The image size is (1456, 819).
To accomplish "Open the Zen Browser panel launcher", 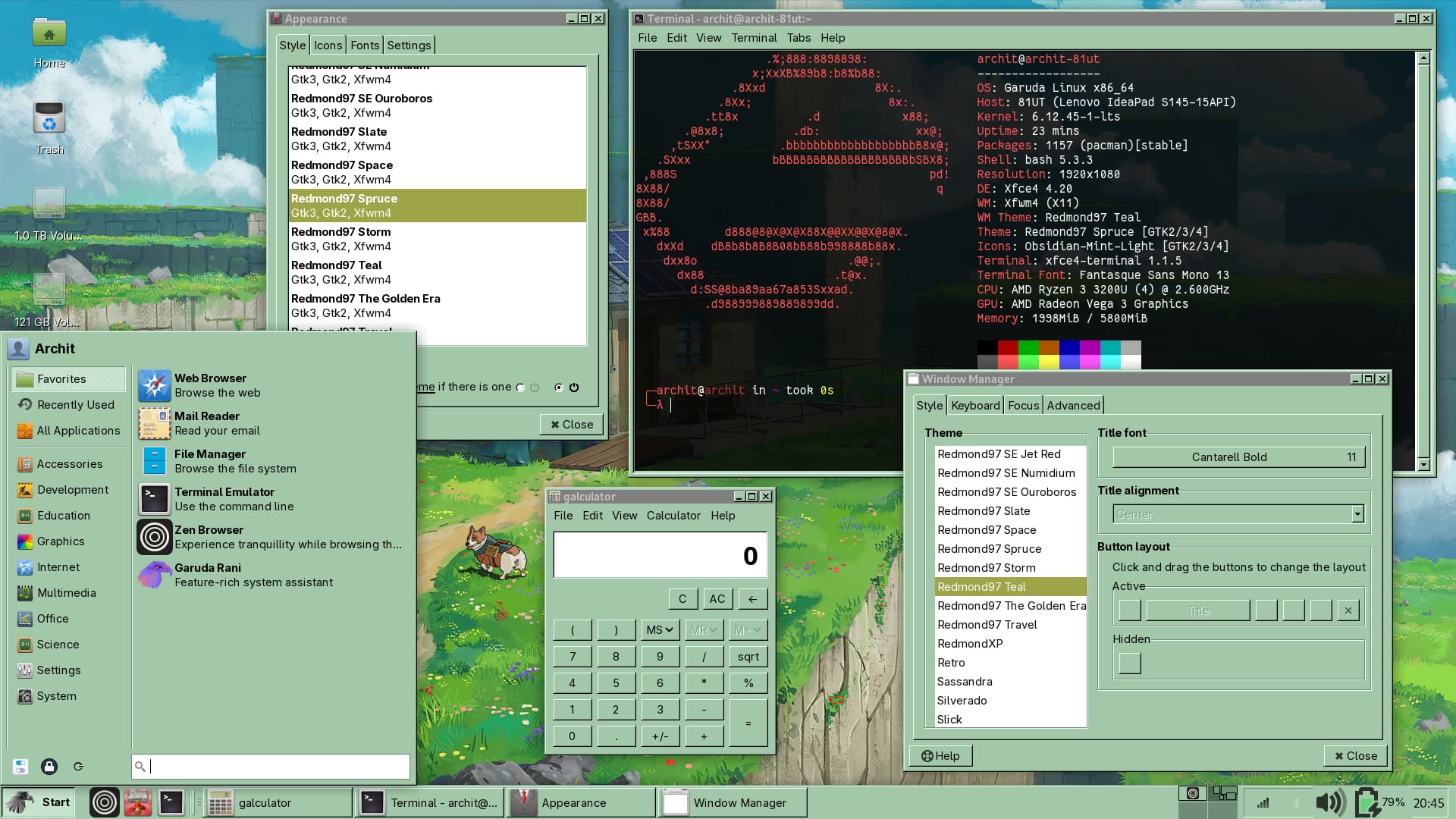I will 105,802.
